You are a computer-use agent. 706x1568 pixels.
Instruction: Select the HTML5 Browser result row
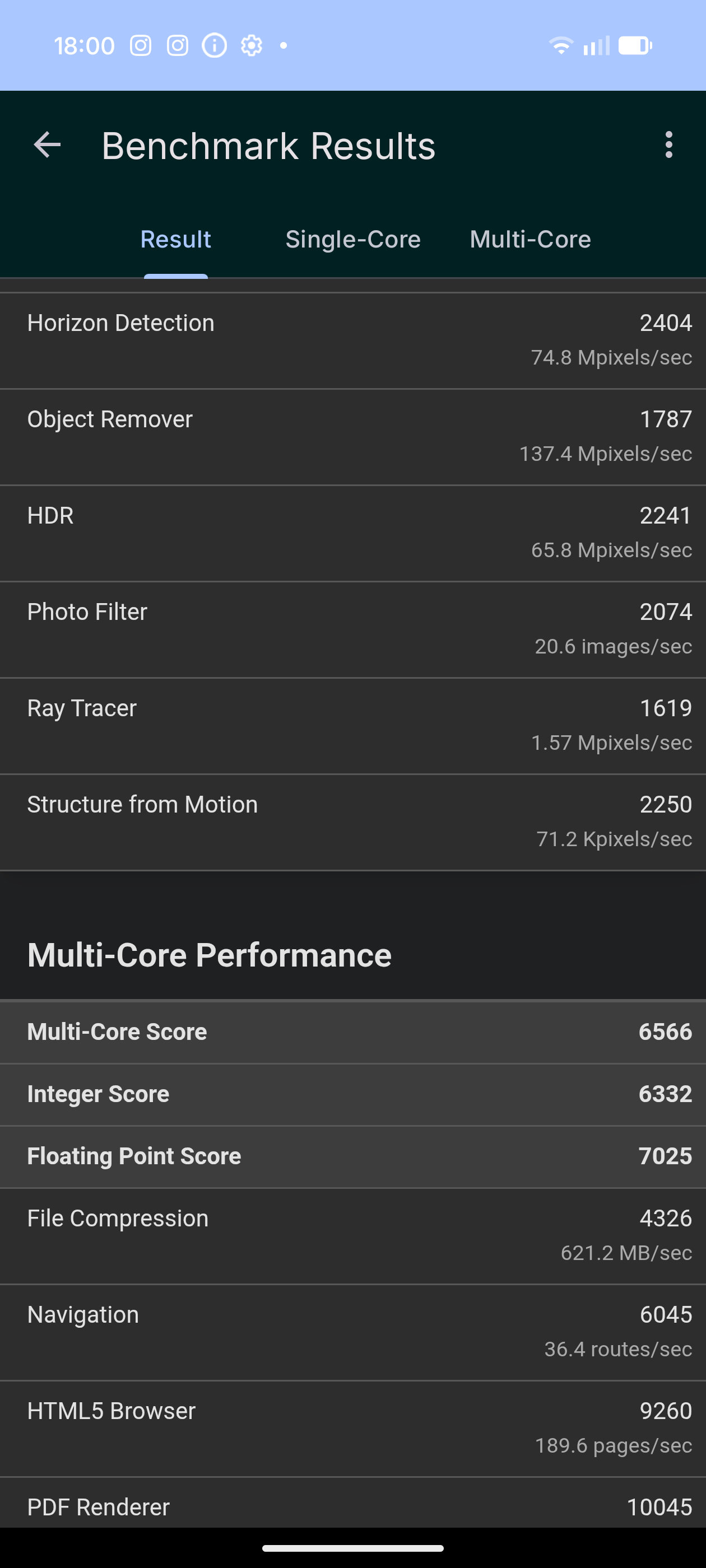coord(352,1427)
